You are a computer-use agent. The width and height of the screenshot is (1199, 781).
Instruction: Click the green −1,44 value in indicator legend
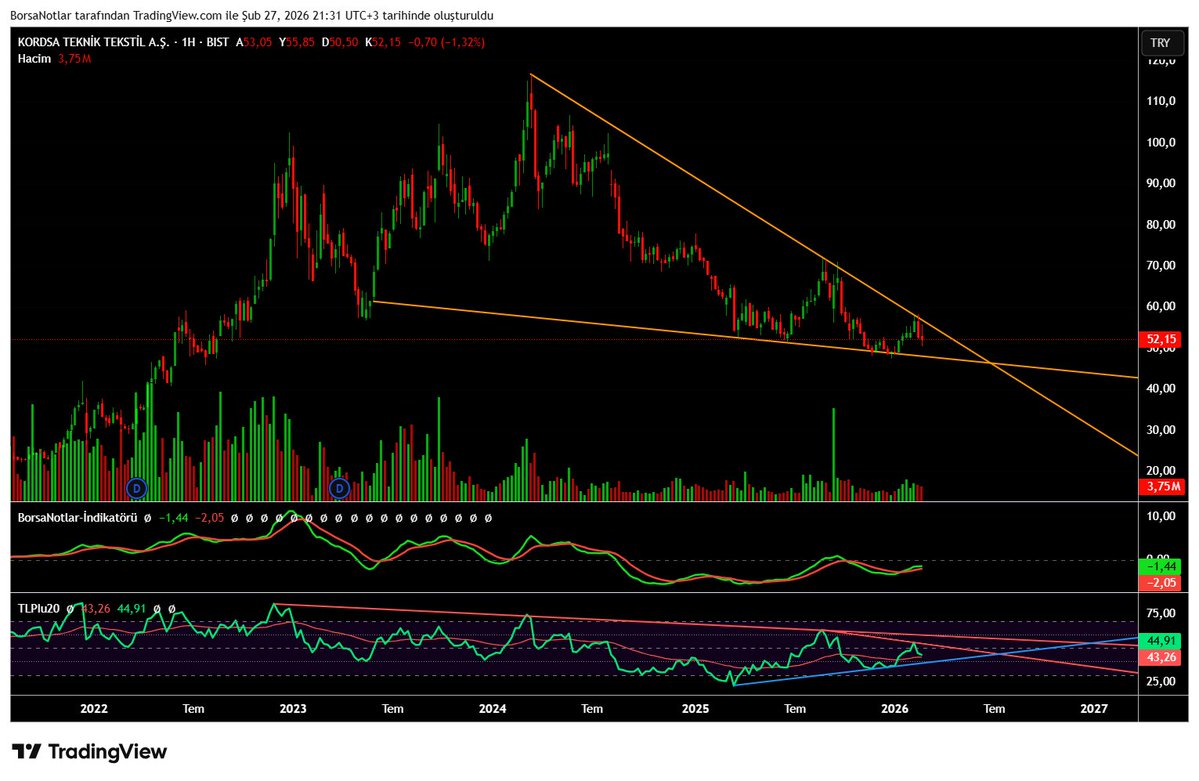point(174,518)
